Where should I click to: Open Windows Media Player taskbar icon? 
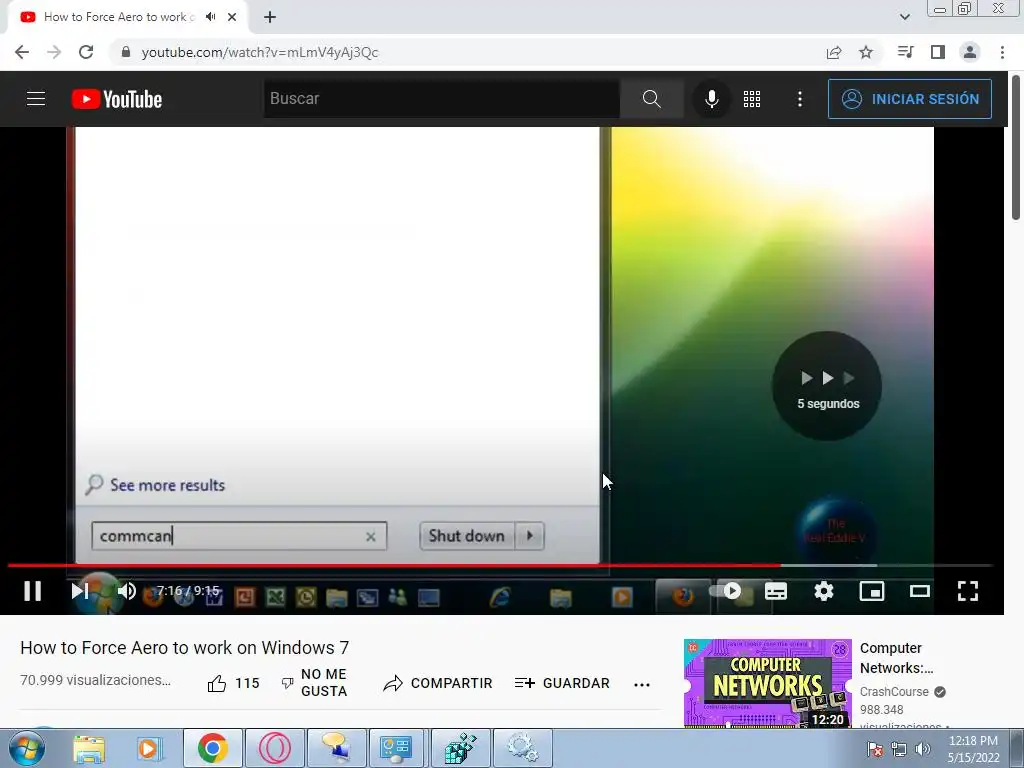(150, 748)
